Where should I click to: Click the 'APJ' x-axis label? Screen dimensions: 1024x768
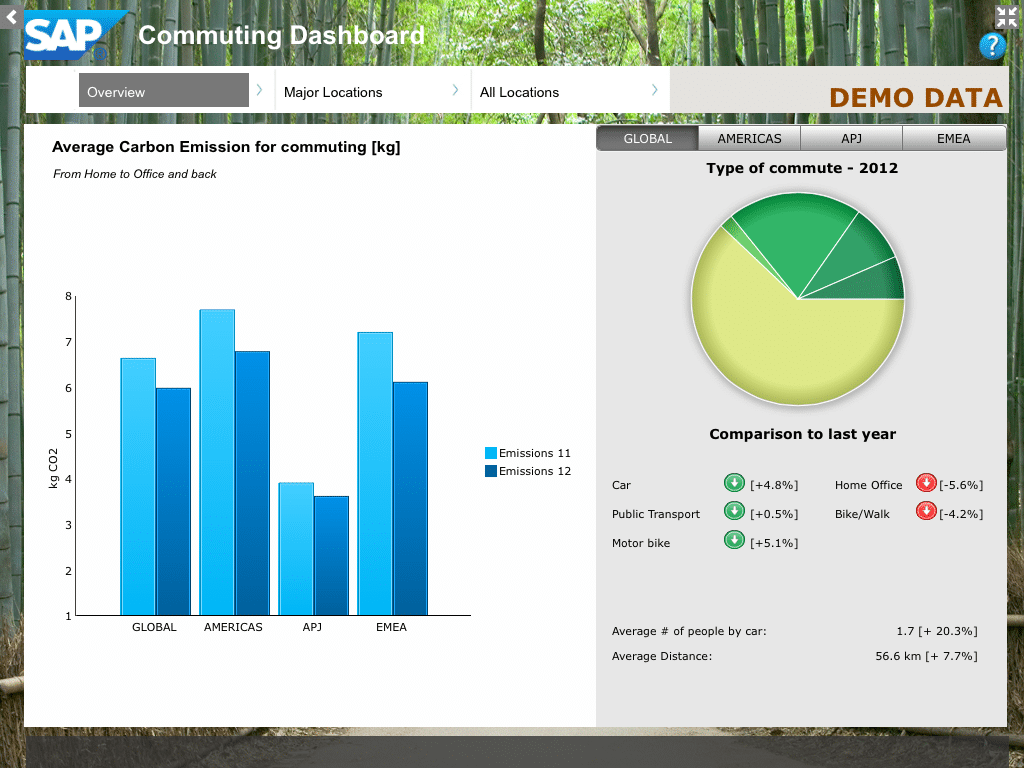tap(312, 627)
